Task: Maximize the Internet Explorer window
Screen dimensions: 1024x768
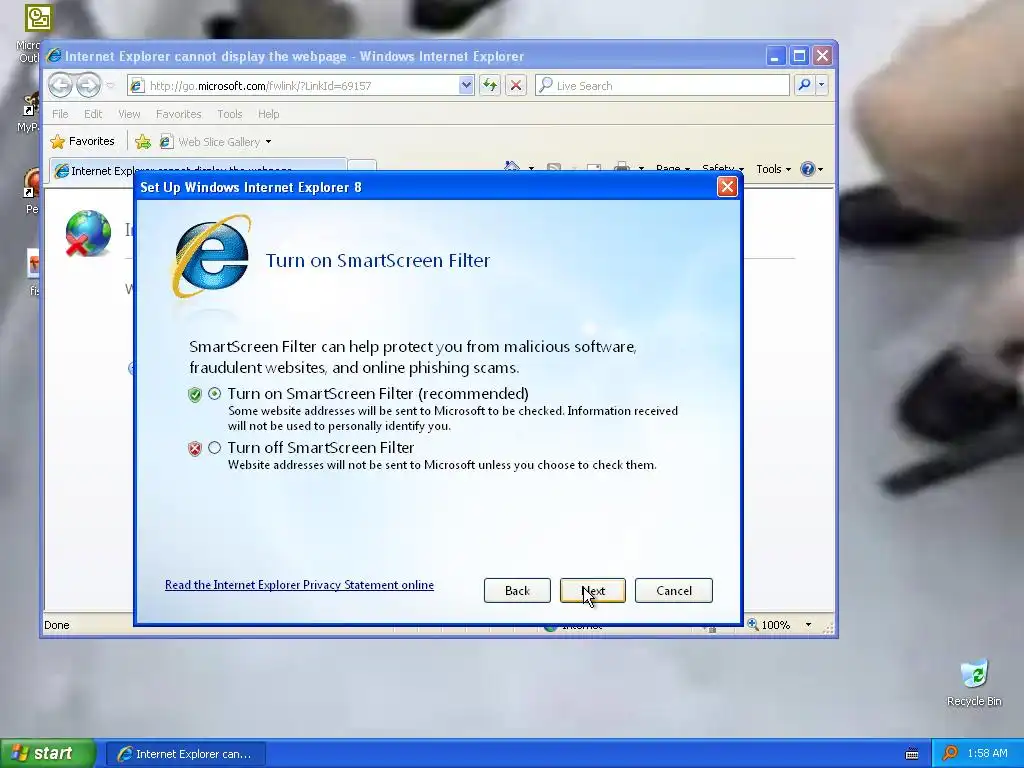Action: click(799, 56)
